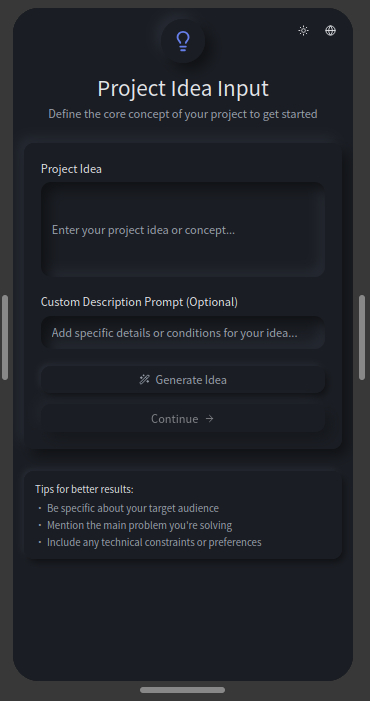The image size is (370, 701).
Task: Click the magic wand icon on Generate Idea
Action: tap(144, 380)
